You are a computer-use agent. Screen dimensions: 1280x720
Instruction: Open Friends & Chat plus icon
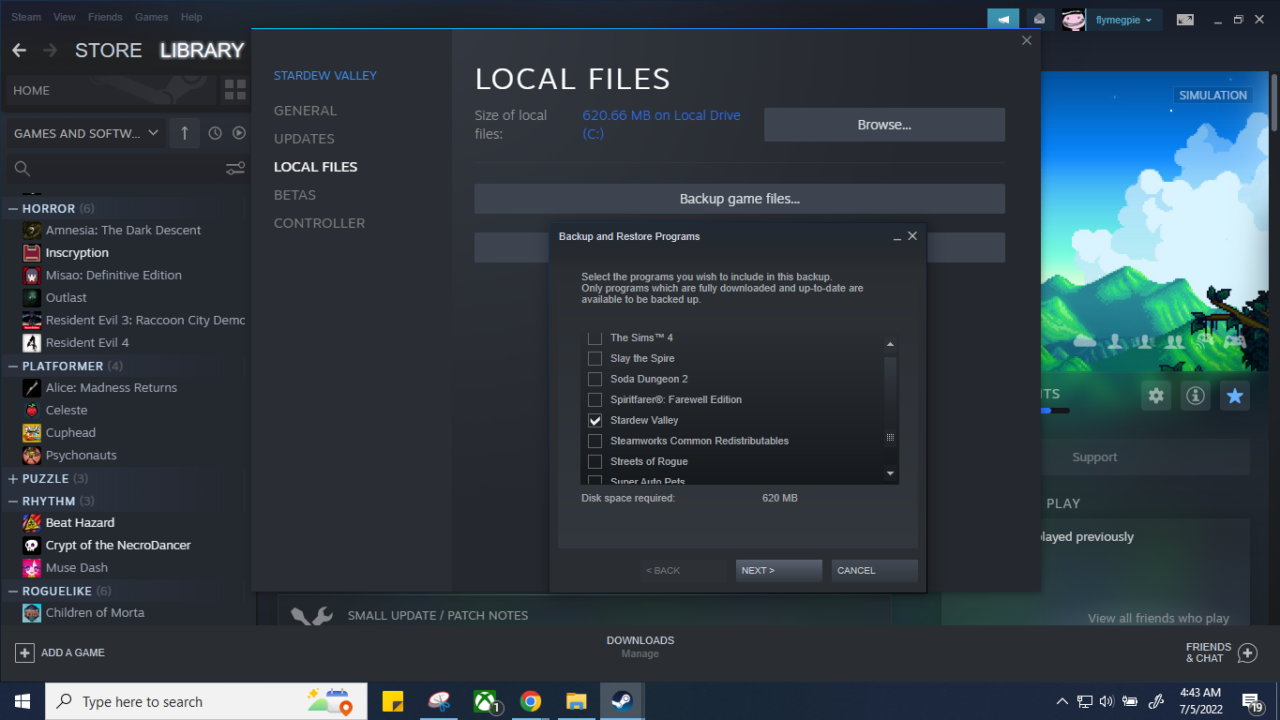coord(1247,653)
